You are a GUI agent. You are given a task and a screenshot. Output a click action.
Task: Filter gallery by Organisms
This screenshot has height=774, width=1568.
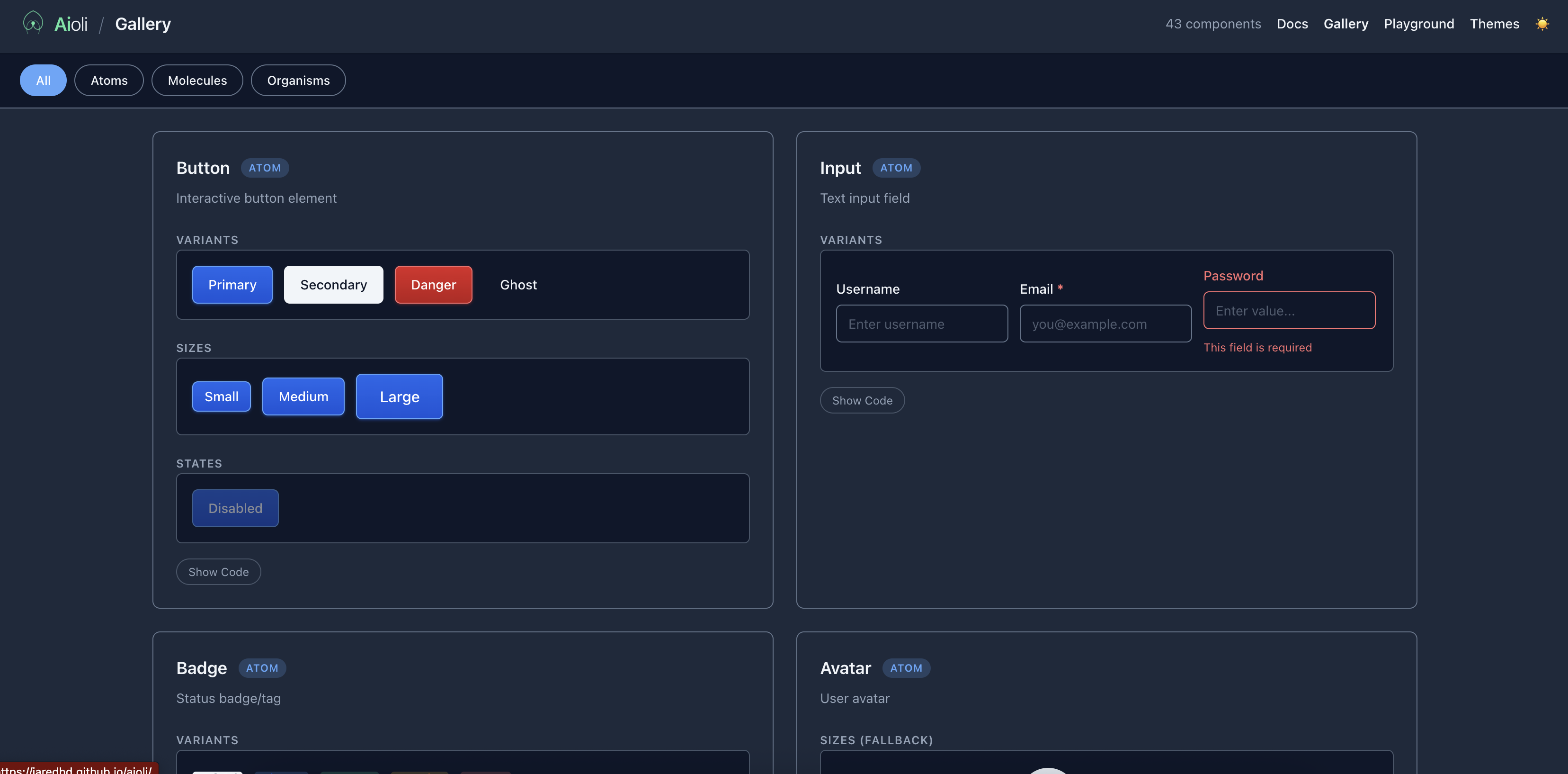298,81
